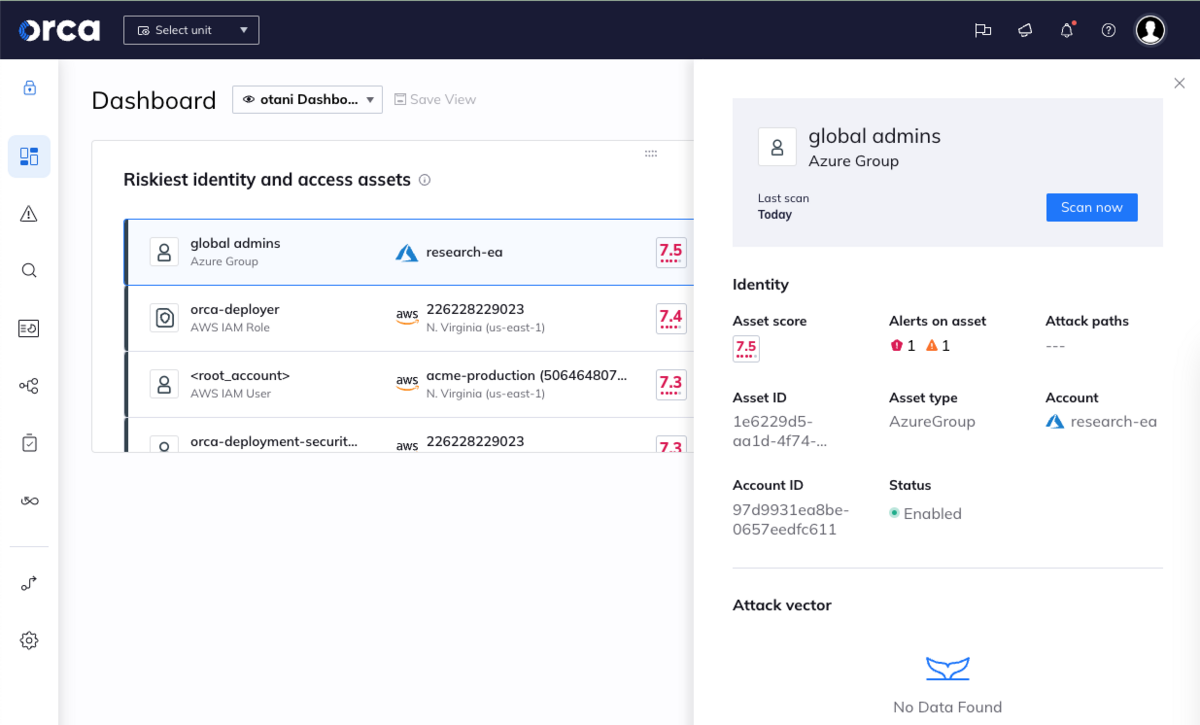The width and height of the screenshot is (1200, 725).
Task: Click the Asset ID value 1e6229d5
Action: pos(778,431)
